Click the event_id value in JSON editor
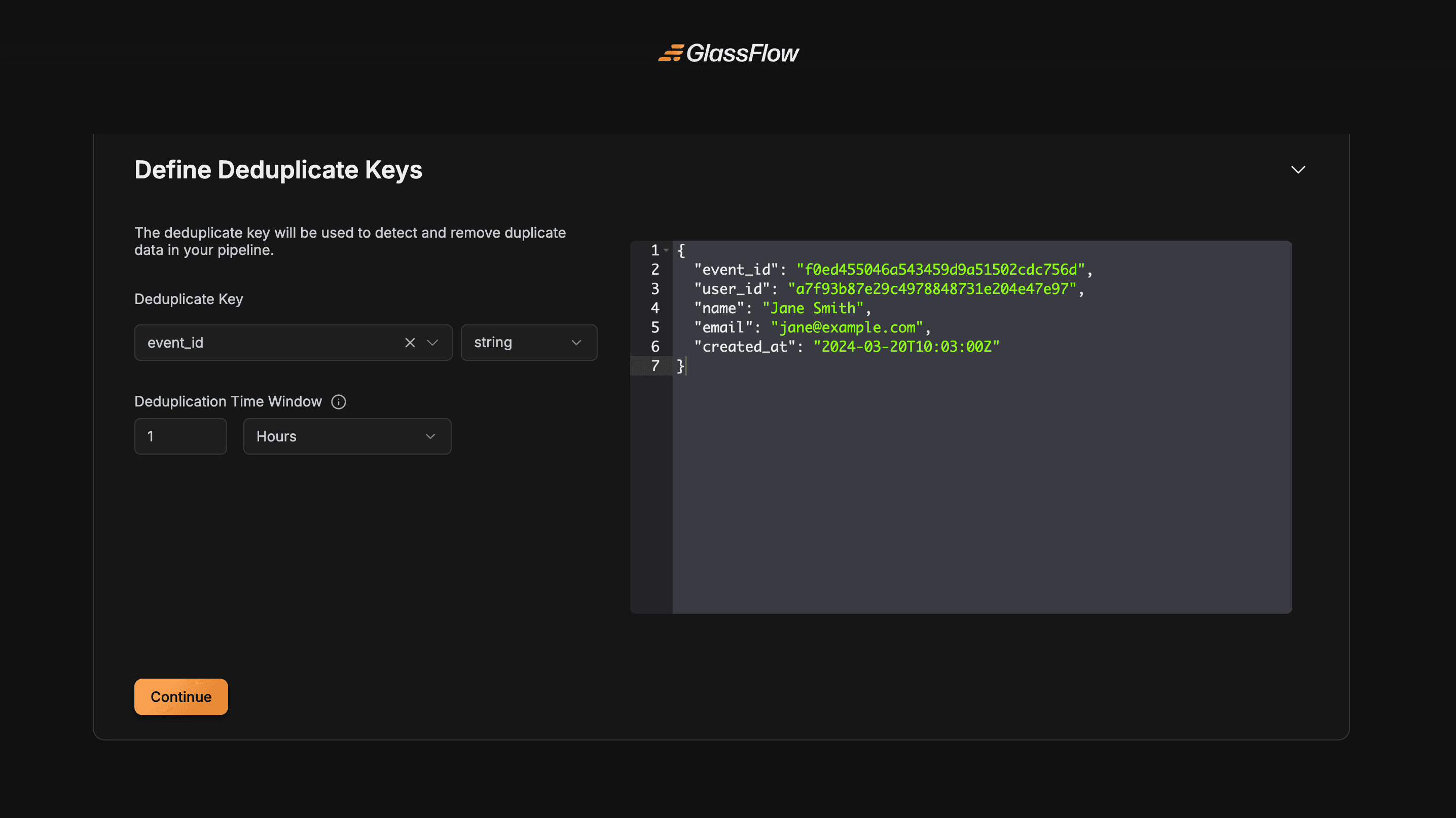Viewport: 1456px width, 818px height. coord(940,270)
